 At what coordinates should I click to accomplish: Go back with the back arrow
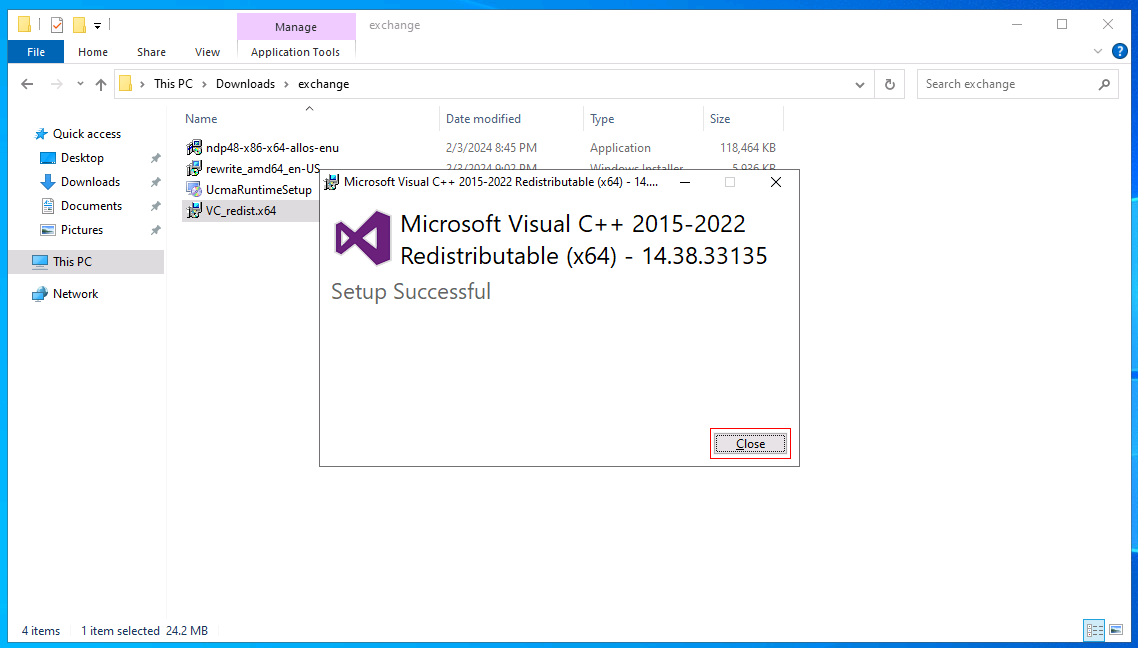pyautogui.click(x=27, y=84)
